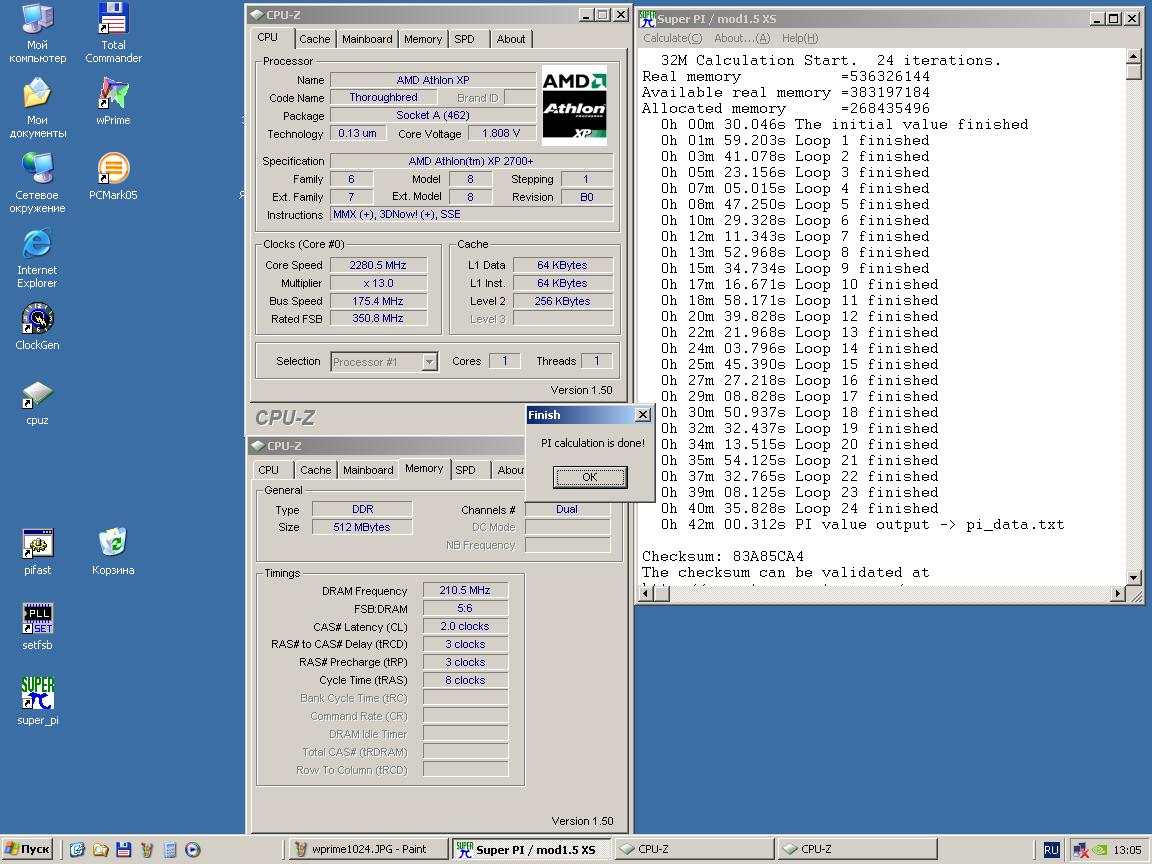Click the Super PI vertical scrollbar down arrow

[1134, 577]
